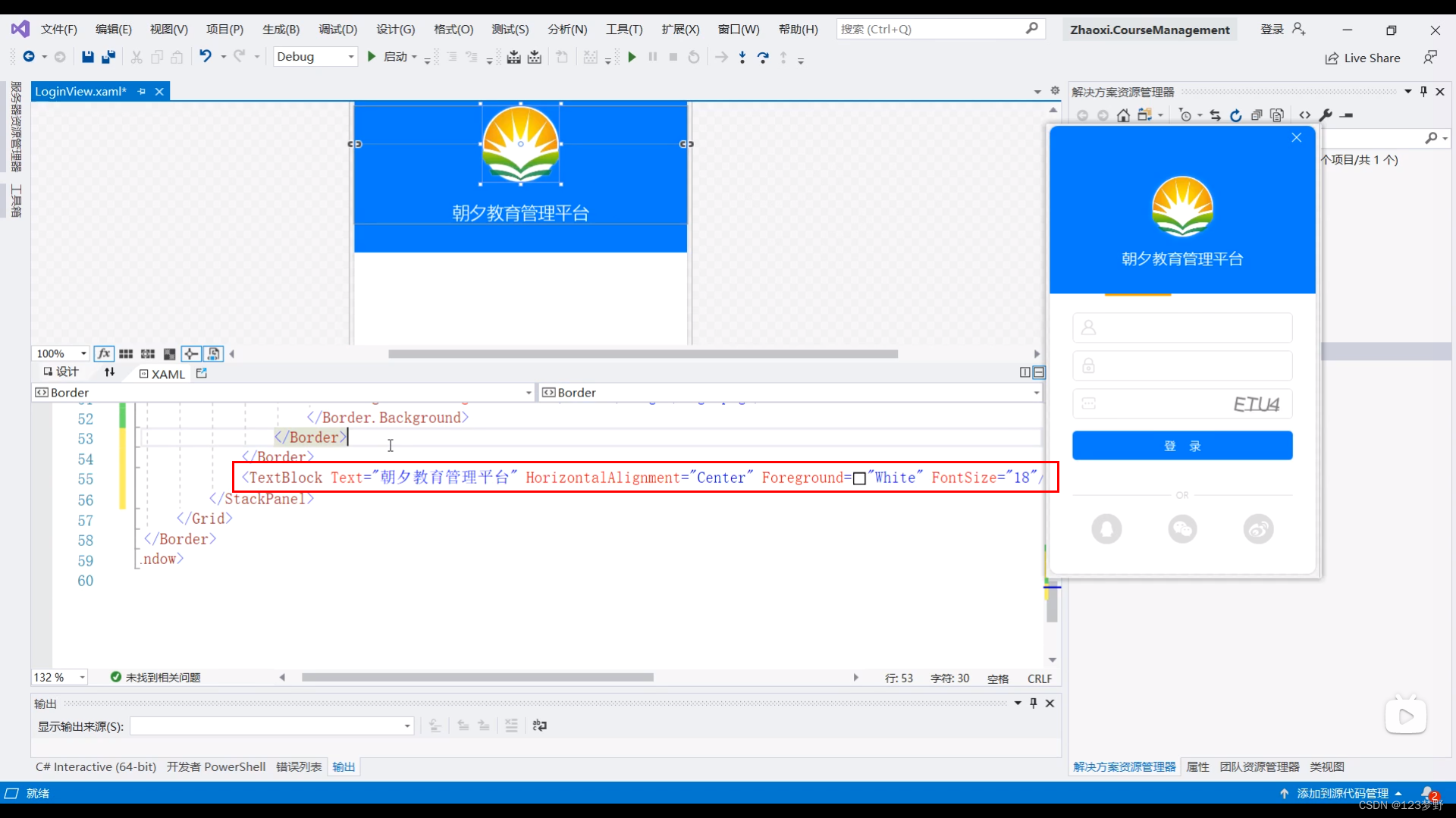Open Solution Explorer window options arrow
This screenshot has width=1456, height=818.
[1407, 92]
